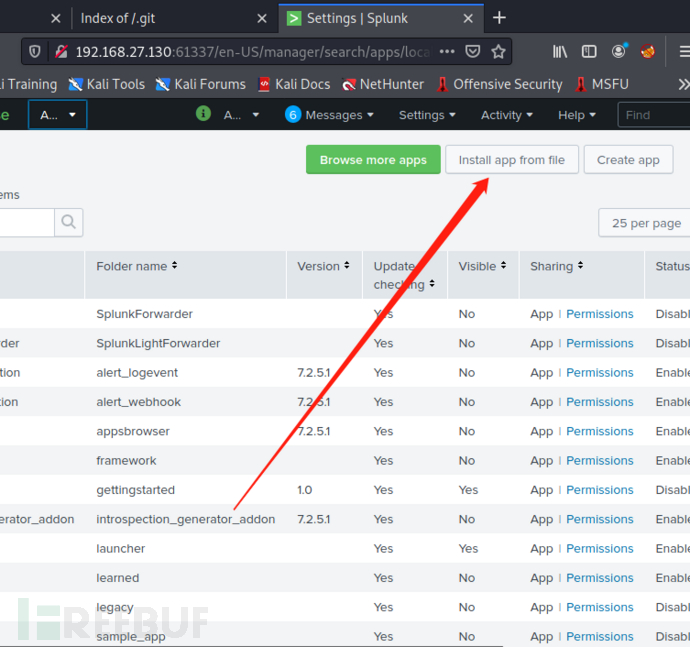Open Permissions for alert_logevent
The image size is (690, 647).
599,373
